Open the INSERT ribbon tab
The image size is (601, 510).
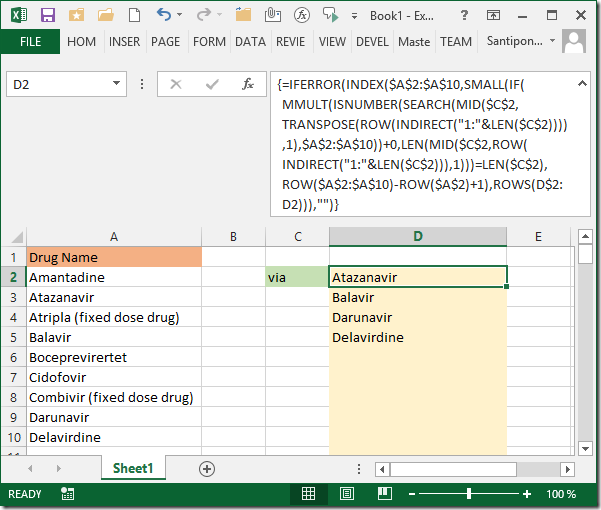124,41
